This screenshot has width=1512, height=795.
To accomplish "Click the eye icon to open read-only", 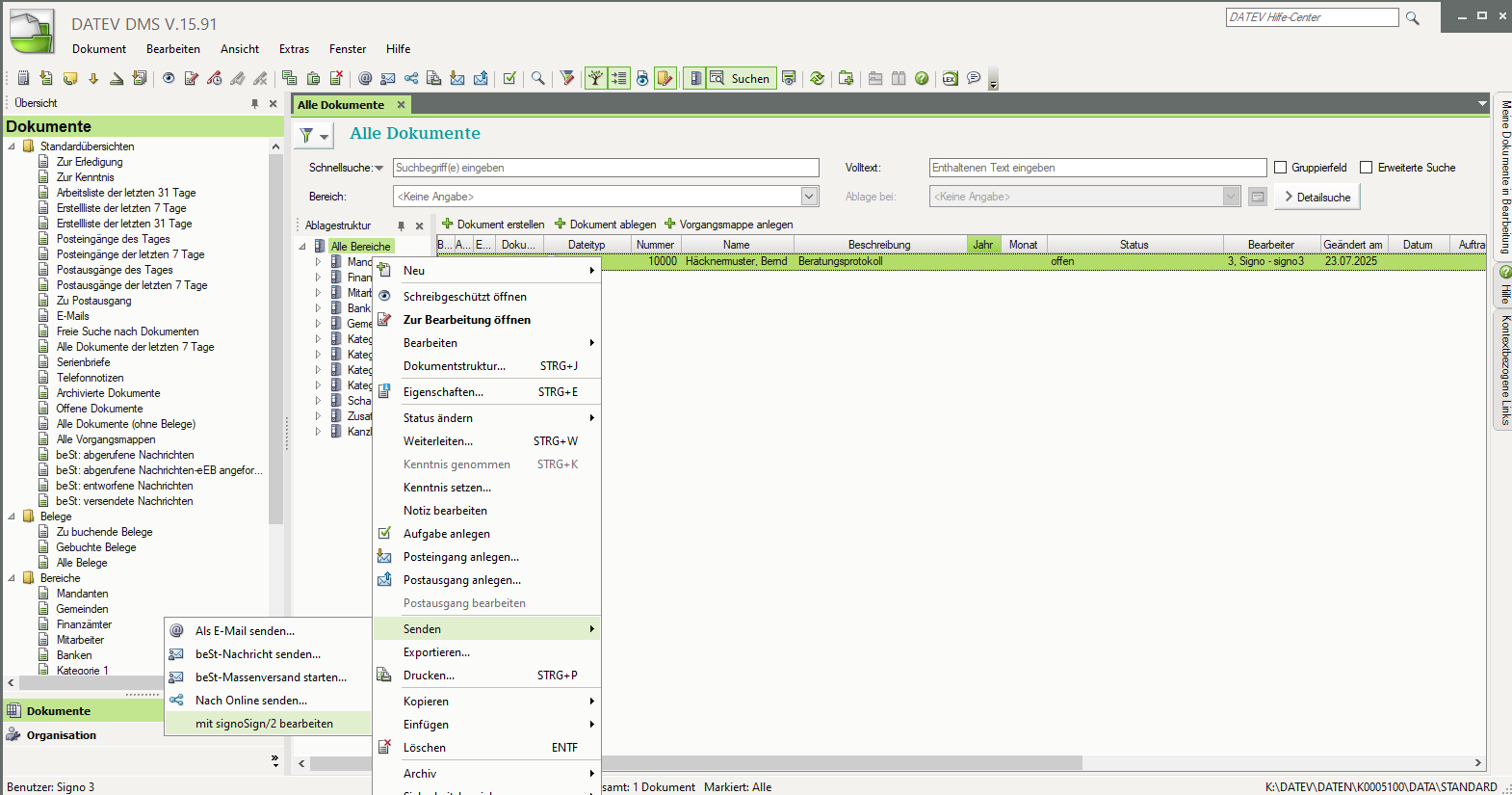I will click(x=169, y=78).
